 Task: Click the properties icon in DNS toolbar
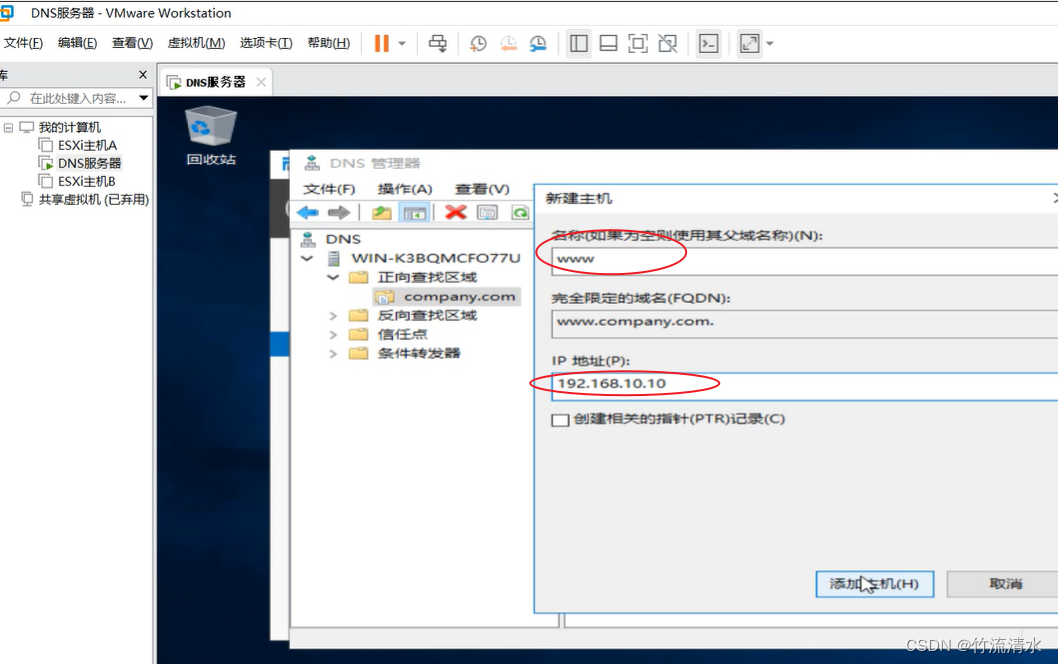pyautogui.click(x=487, y=213)
